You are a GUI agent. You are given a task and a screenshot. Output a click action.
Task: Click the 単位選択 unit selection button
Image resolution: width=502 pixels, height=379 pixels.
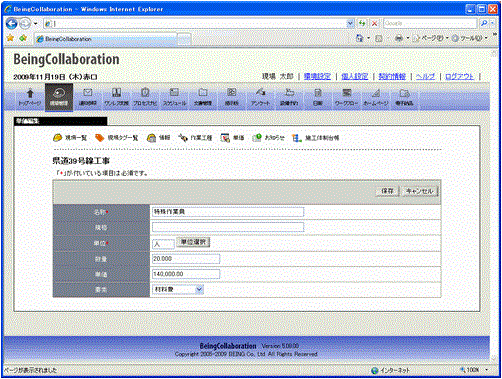pyautogui.click(x=193, y=242)
